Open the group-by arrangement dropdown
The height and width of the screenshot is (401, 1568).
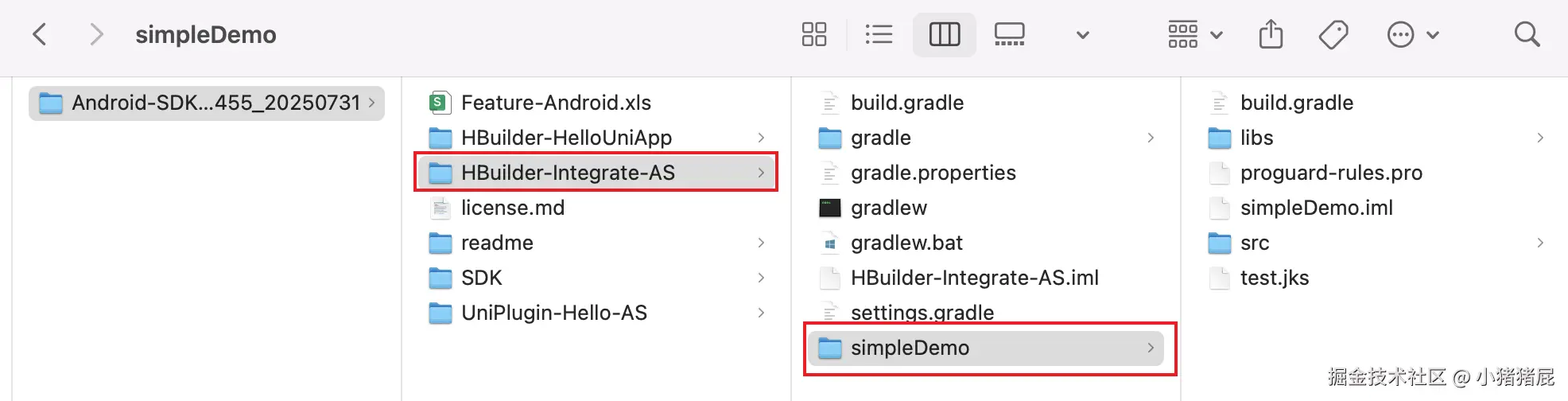1194,34
